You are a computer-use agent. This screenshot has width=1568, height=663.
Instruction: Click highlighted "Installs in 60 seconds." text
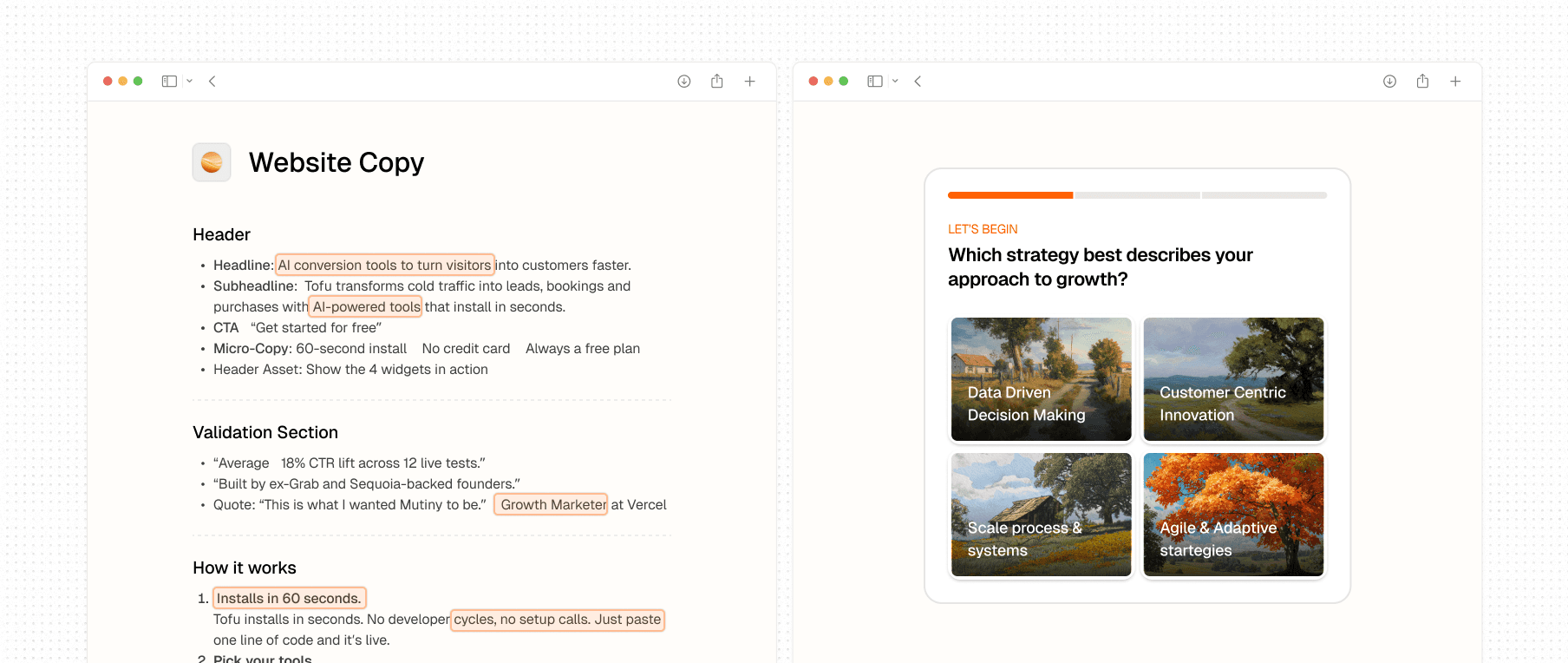290,599
